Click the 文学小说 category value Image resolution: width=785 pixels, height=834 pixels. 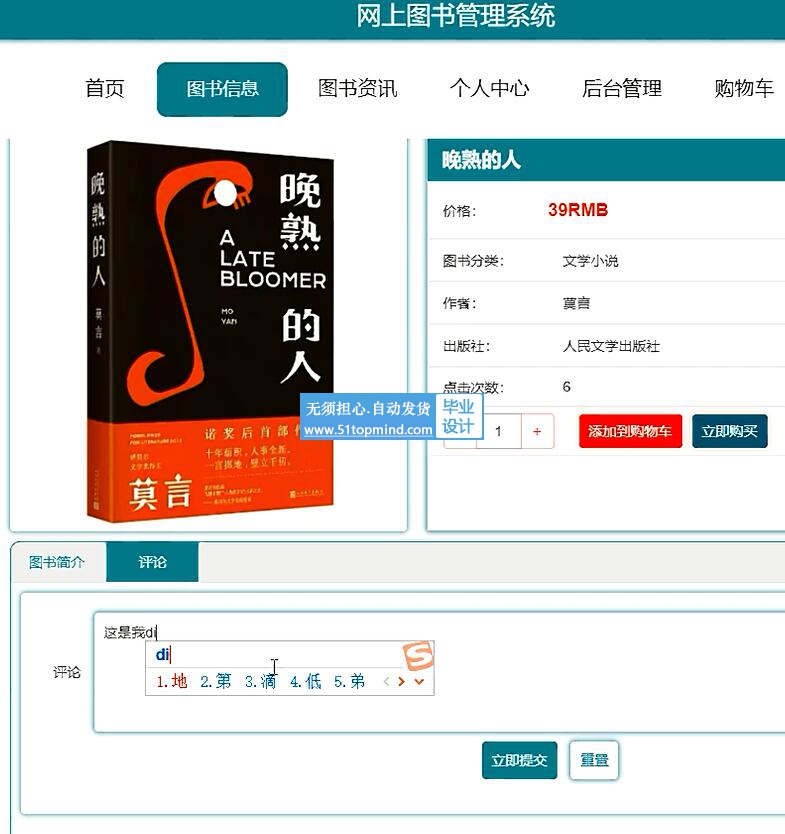(x=590, y=261)
